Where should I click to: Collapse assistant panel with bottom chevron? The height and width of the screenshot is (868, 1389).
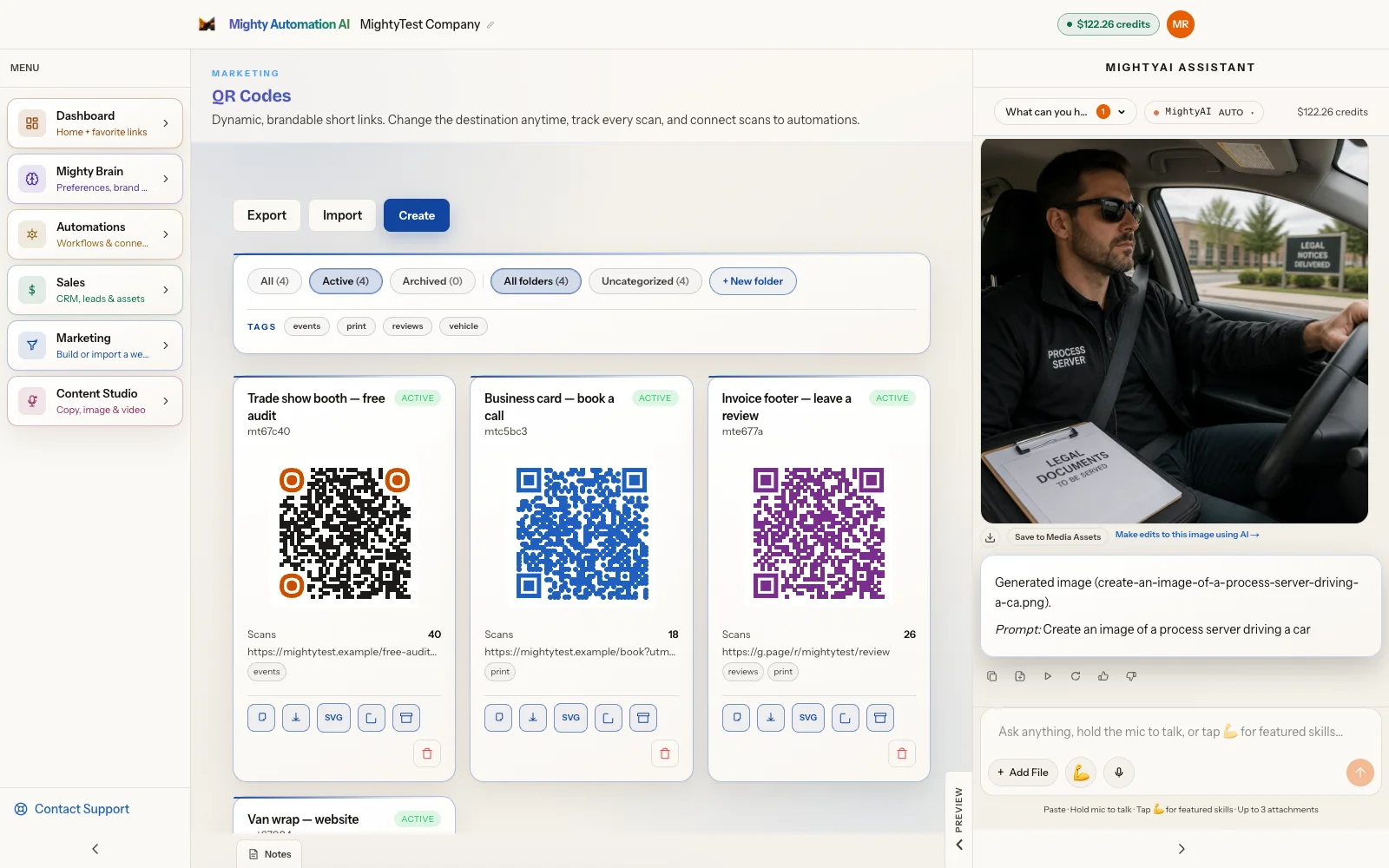(1181, 849)
